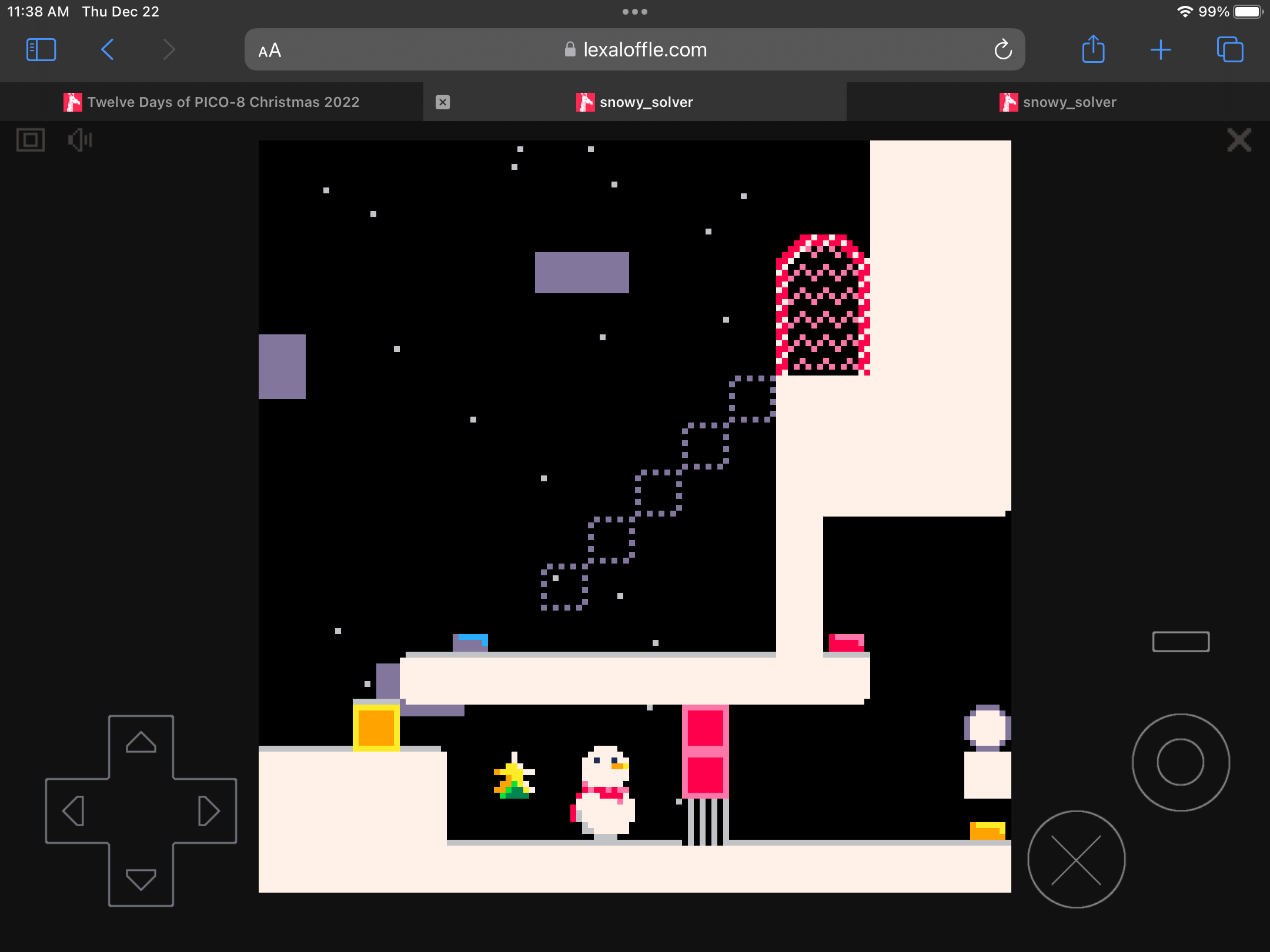Switch to the inactive snowy_solver tab on the right

[x=1058, y=102]
